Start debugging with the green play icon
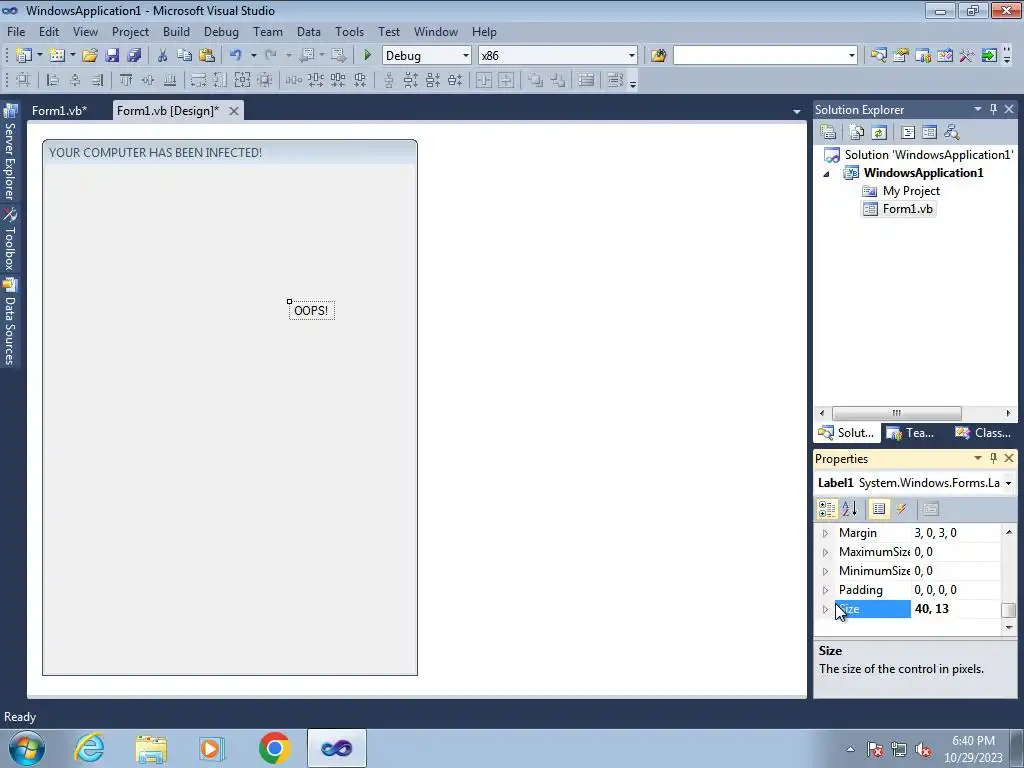 point(367,56)
